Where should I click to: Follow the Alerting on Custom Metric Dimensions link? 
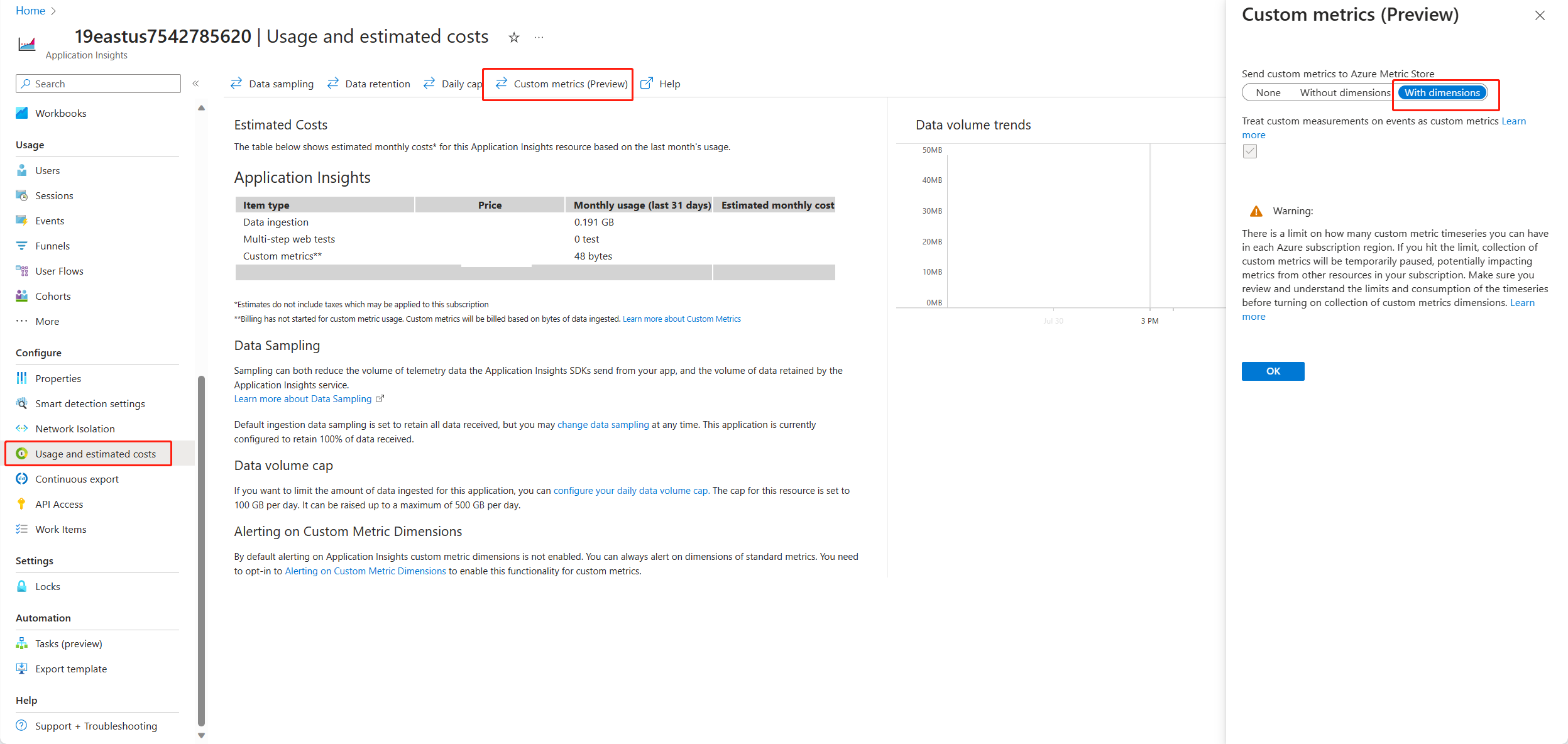[x=365, y=571]
